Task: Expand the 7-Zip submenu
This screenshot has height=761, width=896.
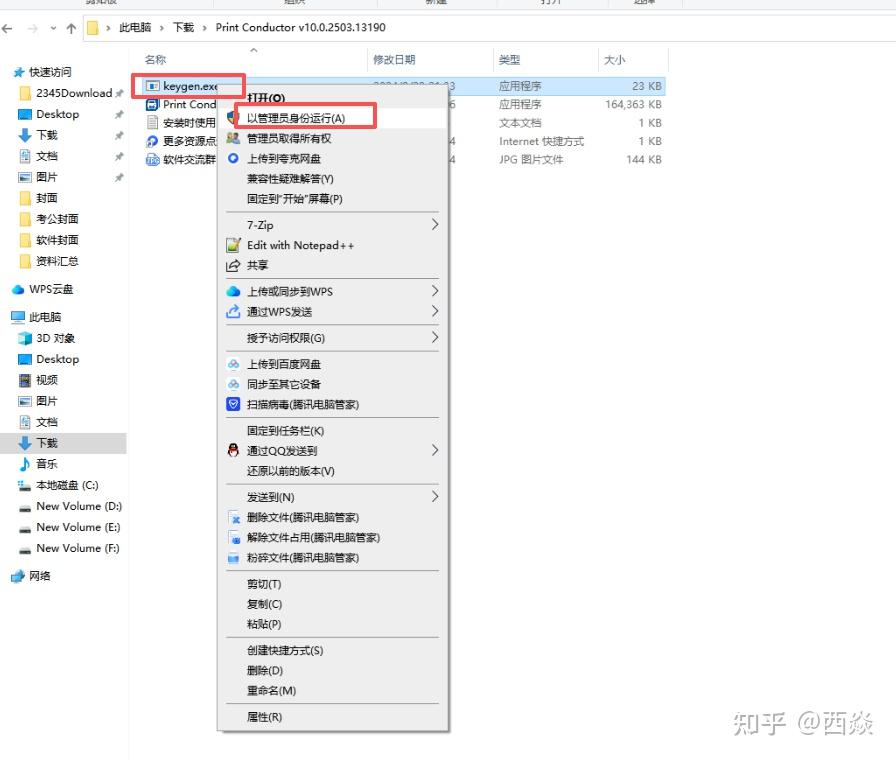Action: click(333, 225)
